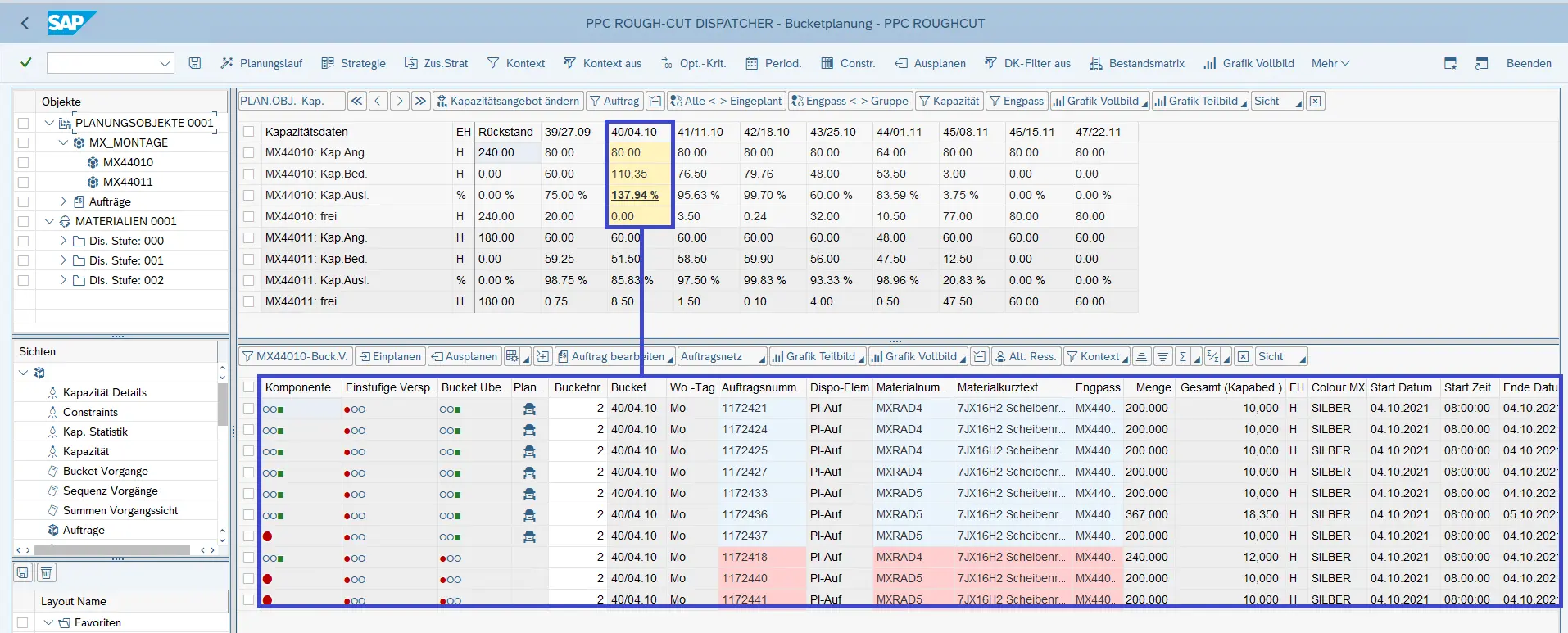Image resolution: width=1568 pixels, height=633 pixels.
Task: Tick the checkbox for PLANUNGSOBJEKTE 0001
Action: click(x=23, y=123)
